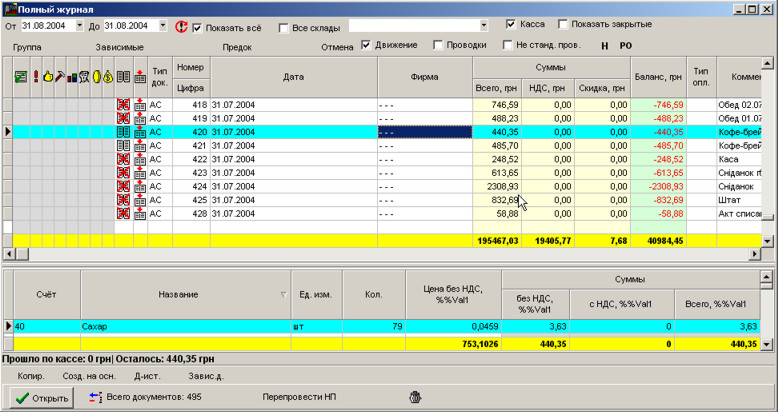Click the thumbs-up column header icon
The image size is (778, 412).
click(47, 77)
